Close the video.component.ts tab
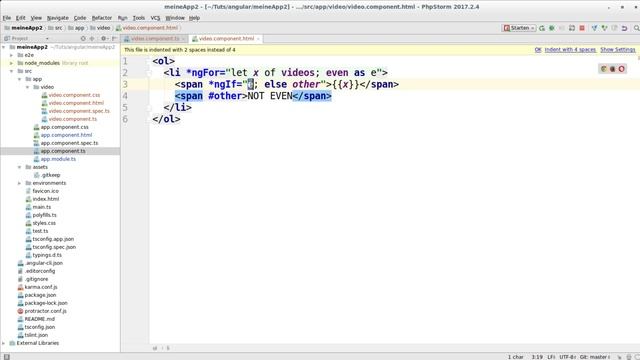This screenshot has width=640, height=360. pos(184,39)
